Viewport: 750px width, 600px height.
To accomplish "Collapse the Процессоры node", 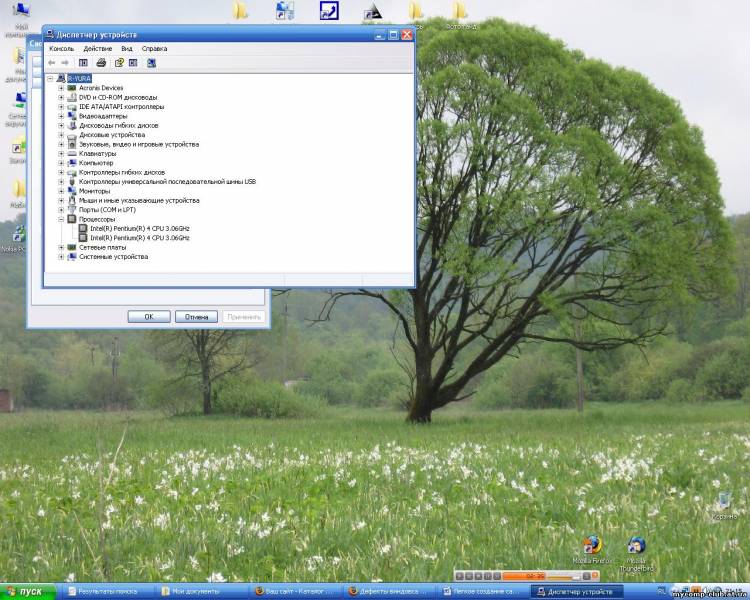I will [x=61, y=219].
